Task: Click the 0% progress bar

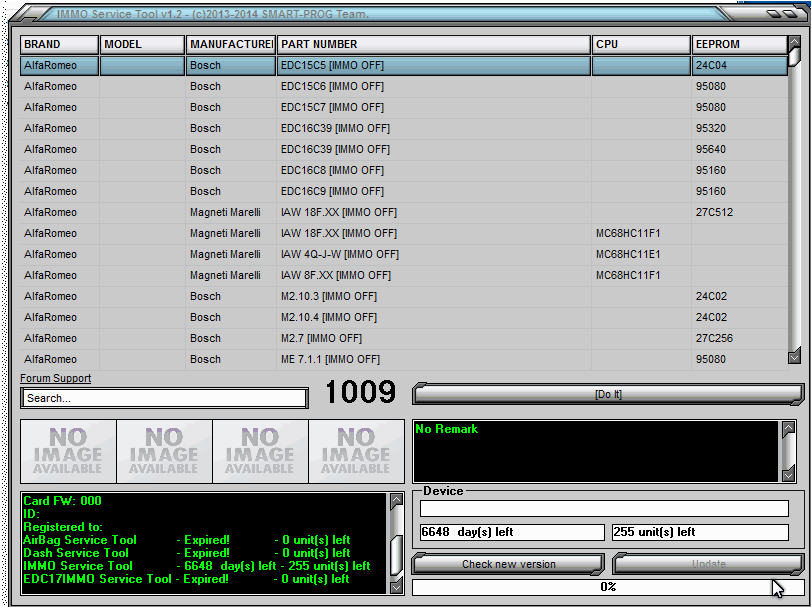Action: point(608,587)
